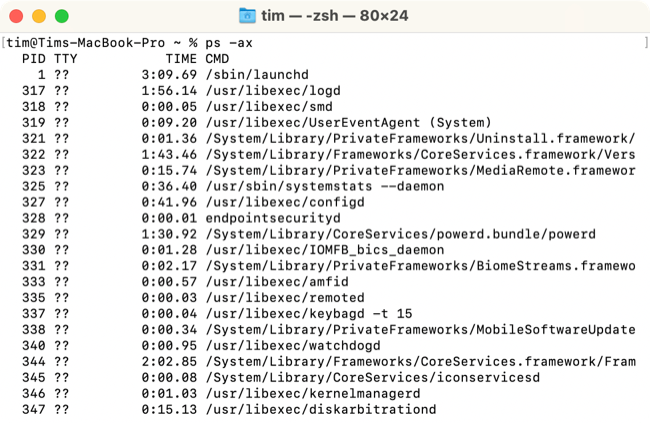Close the Terminal window with red button
Screen dimensions: 650x423
coord(20,17)
